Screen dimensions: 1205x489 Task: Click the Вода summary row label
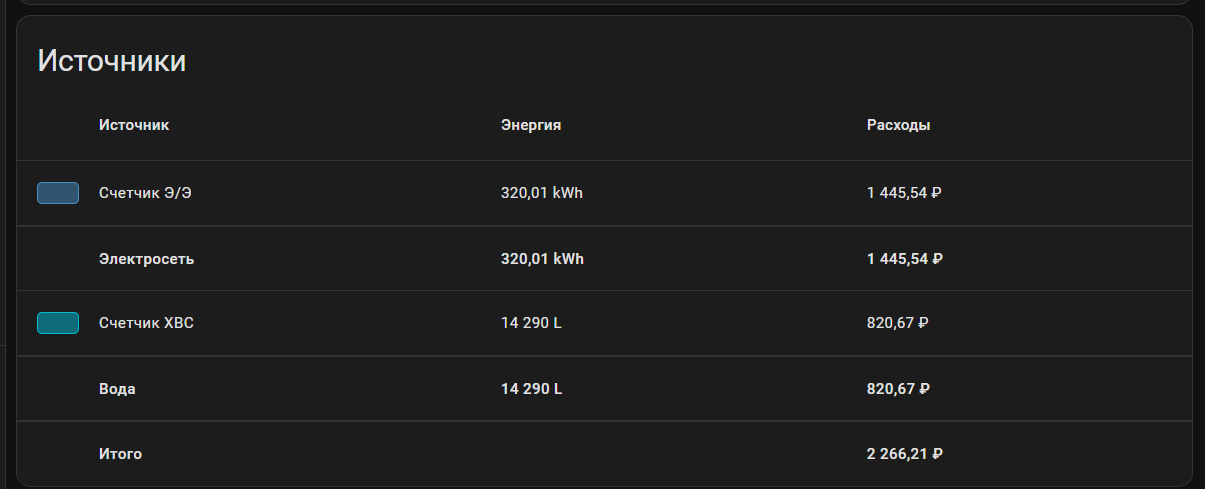point(117,389)
